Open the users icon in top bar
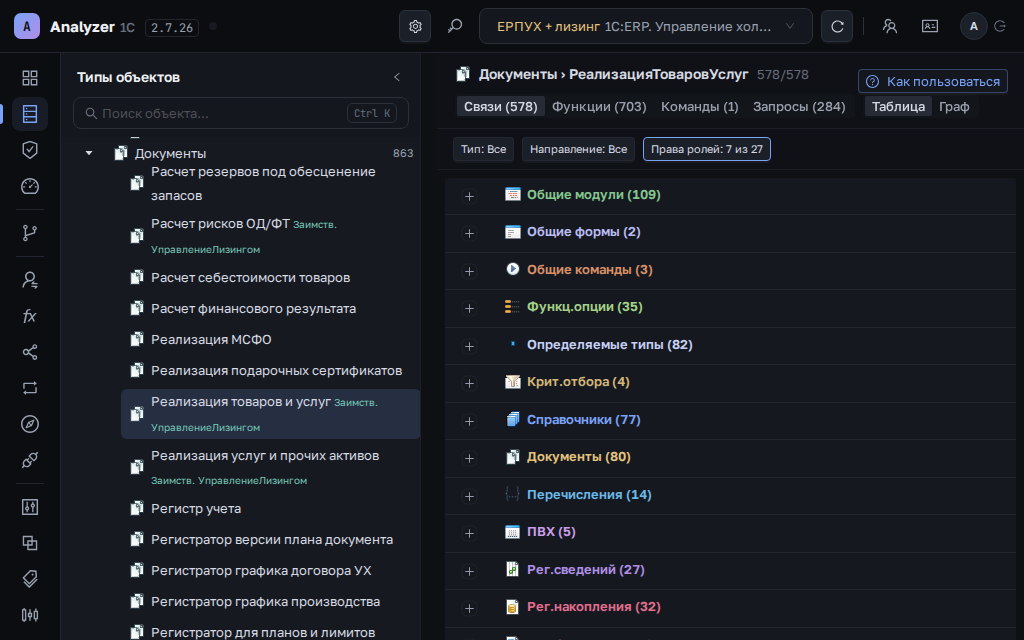This screenshot has height=640, width=1024. [889, 26]
